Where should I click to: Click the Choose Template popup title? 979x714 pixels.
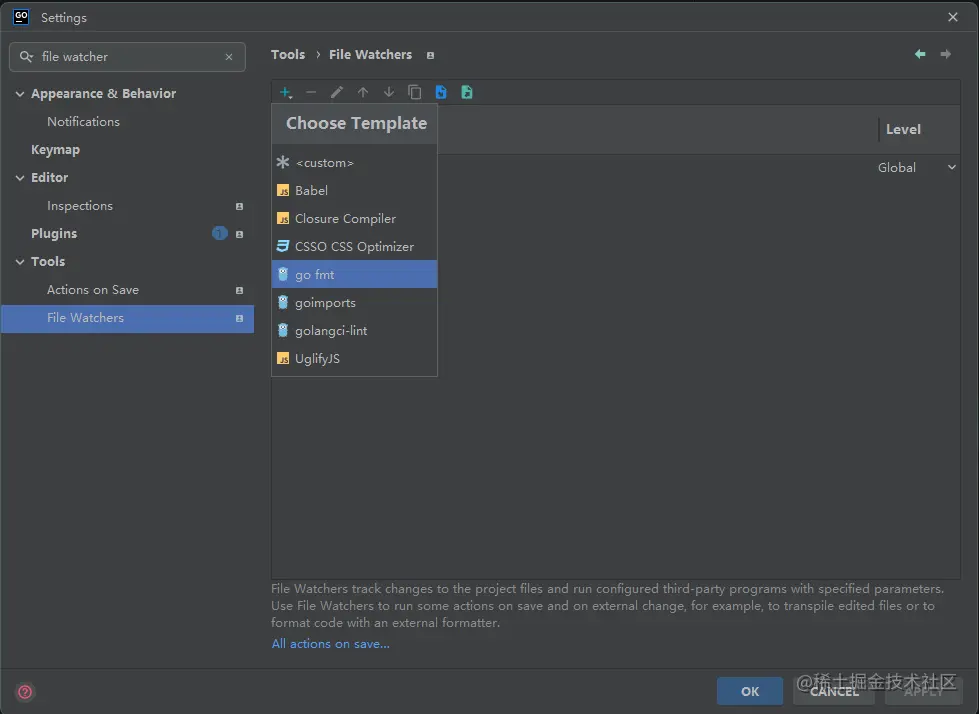point(357,123)
